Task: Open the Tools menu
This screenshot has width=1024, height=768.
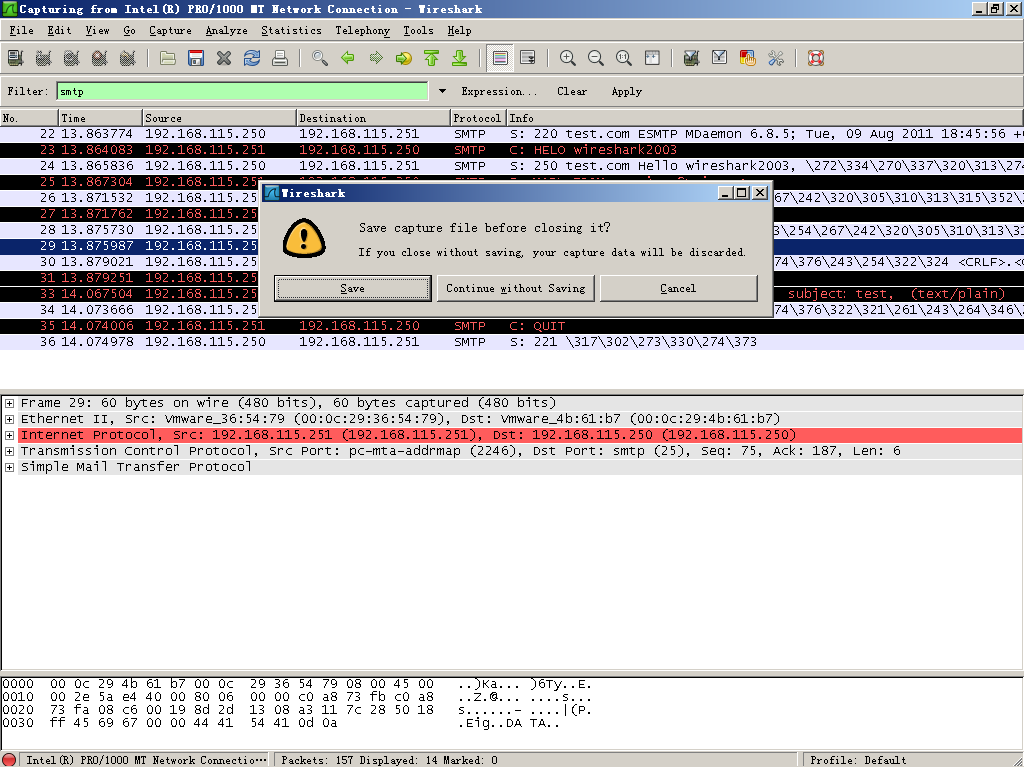Action: point(418,30)
